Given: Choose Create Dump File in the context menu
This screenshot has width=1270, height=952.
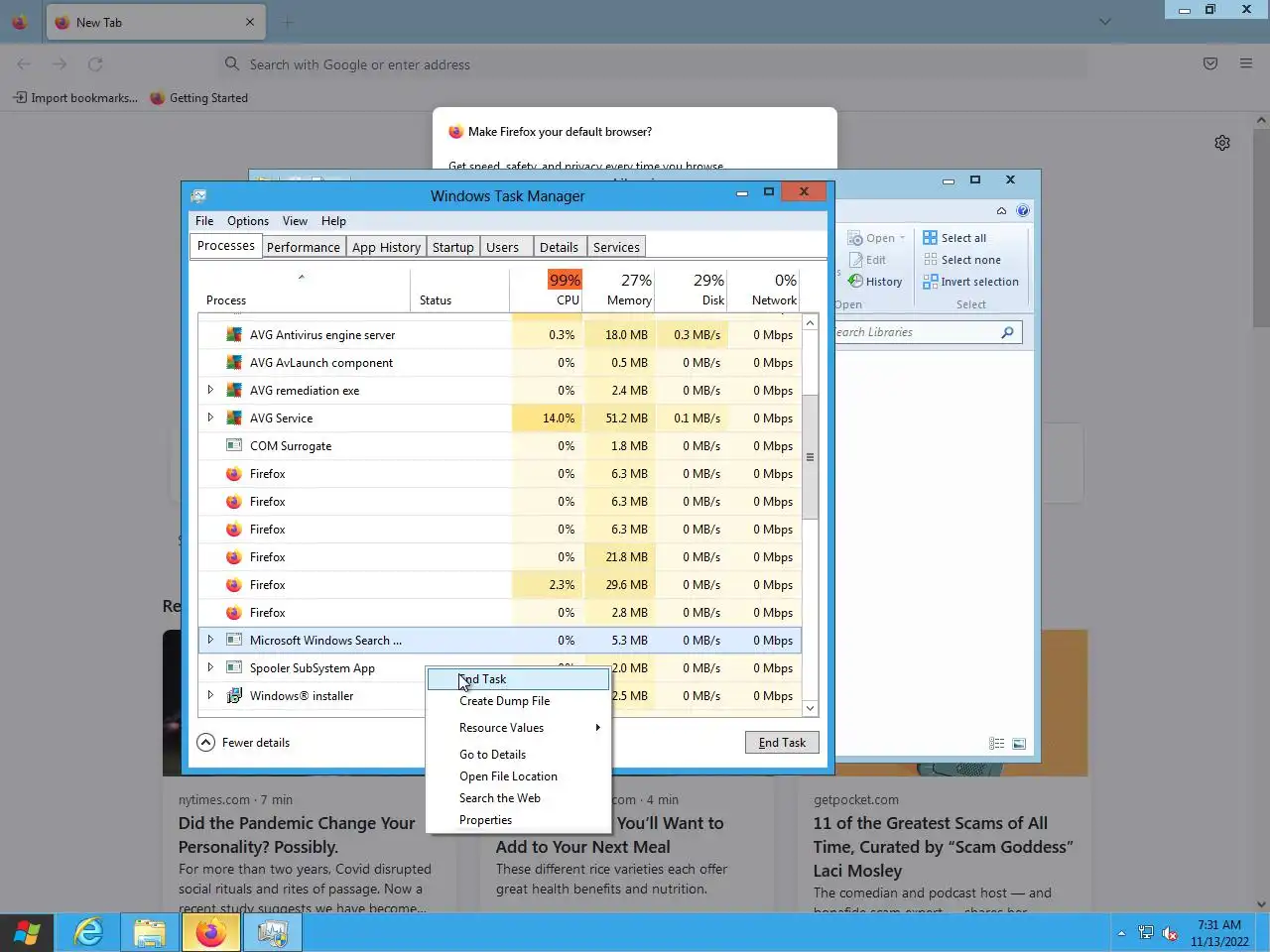Looking at the screenshot, I should click(518, 701).
